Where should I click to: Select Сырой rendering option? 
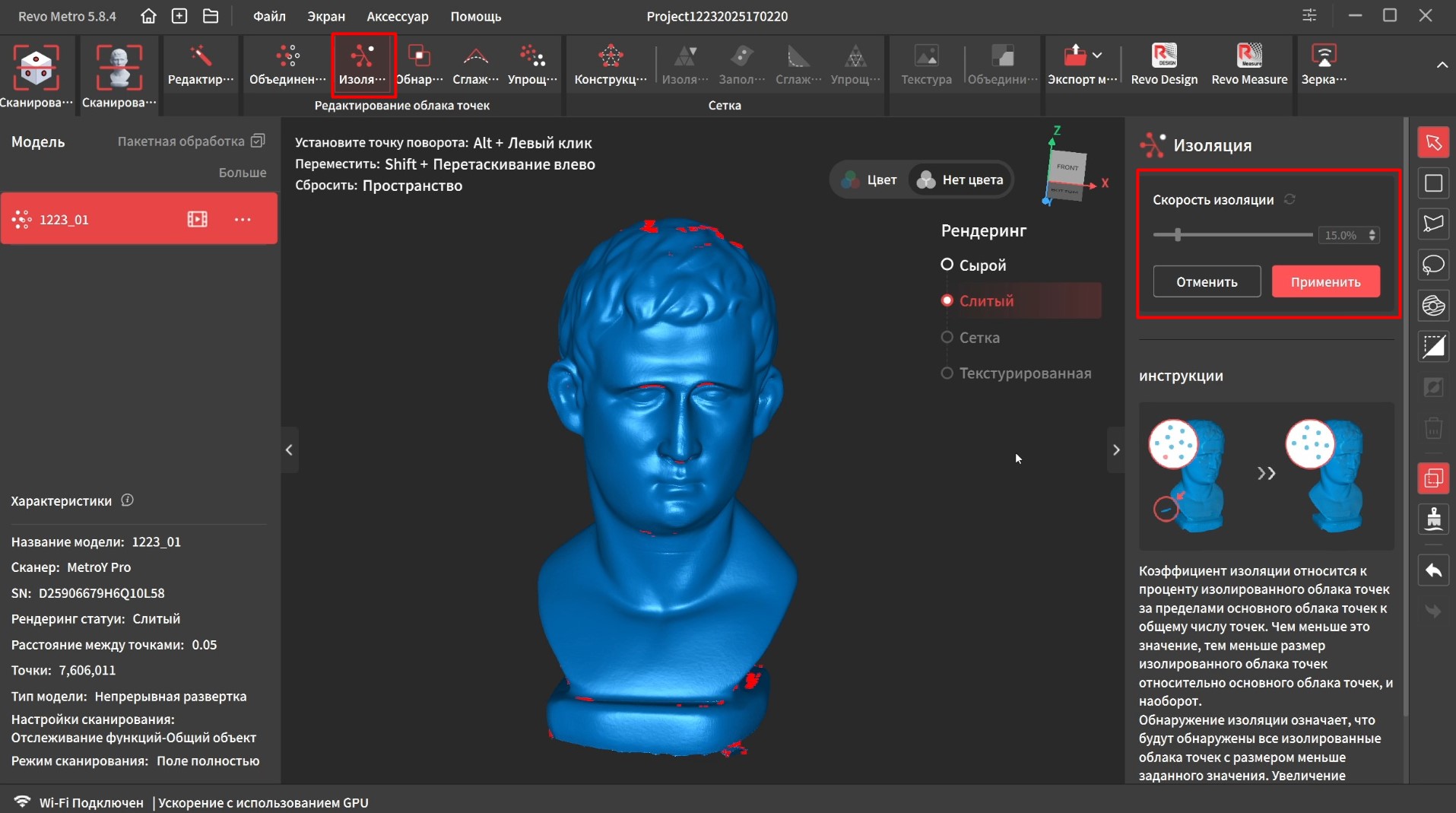(x=974, y=265)
